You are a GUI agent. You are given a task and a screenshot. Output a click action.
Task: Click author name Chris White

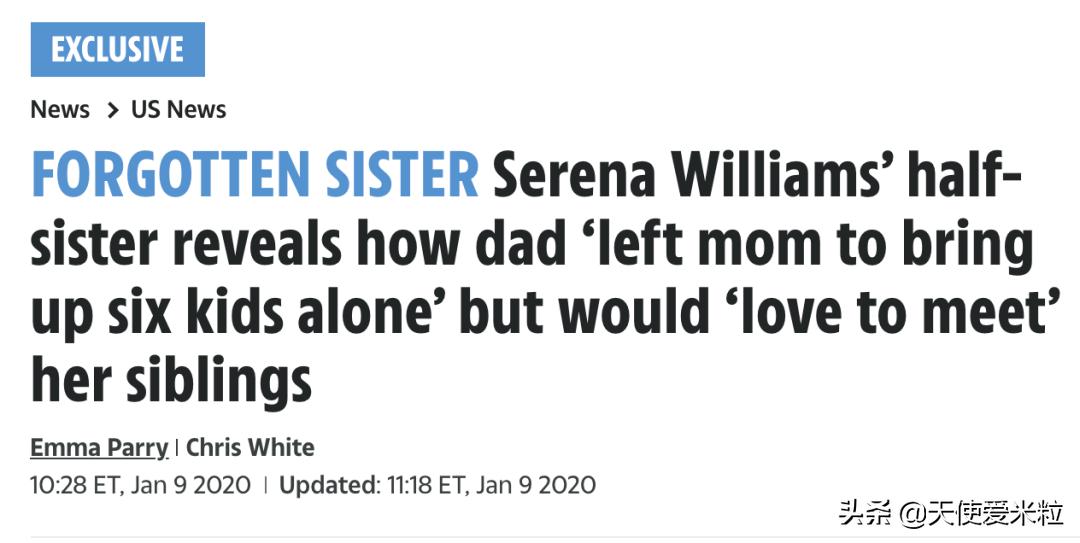click(250, 447)
